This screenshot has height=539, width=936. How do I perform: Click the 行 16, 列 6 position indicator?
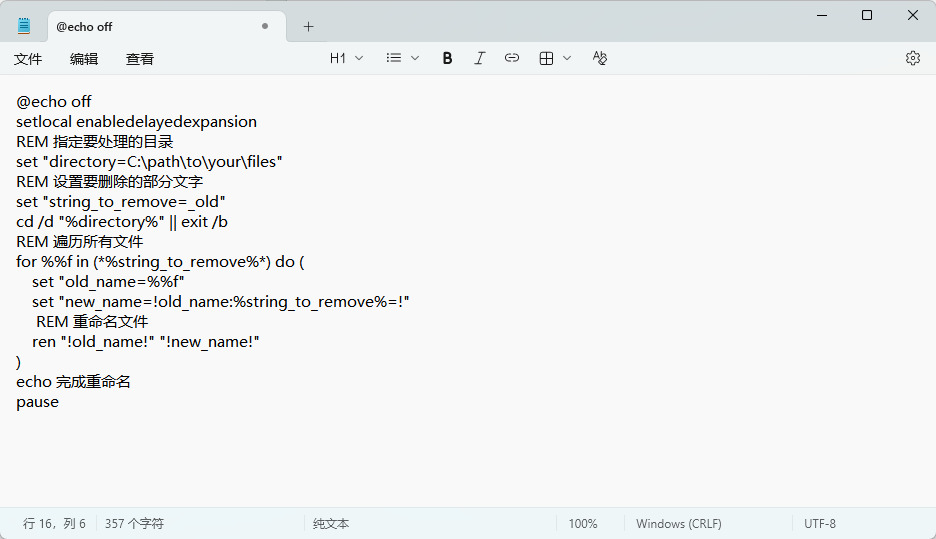[54, 523]
